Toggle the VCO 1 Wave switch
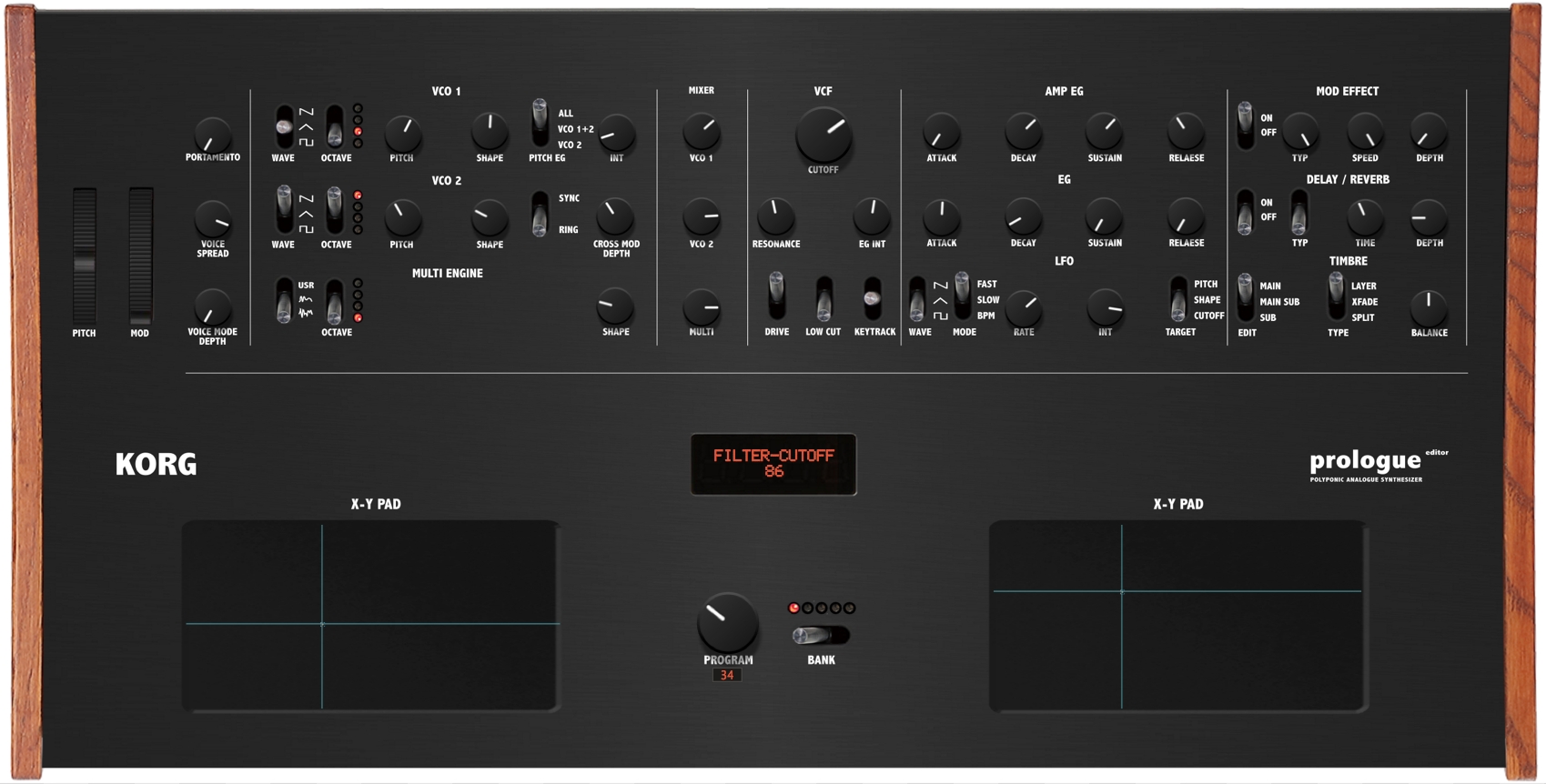1546x784 pixels. click(284, 126)
